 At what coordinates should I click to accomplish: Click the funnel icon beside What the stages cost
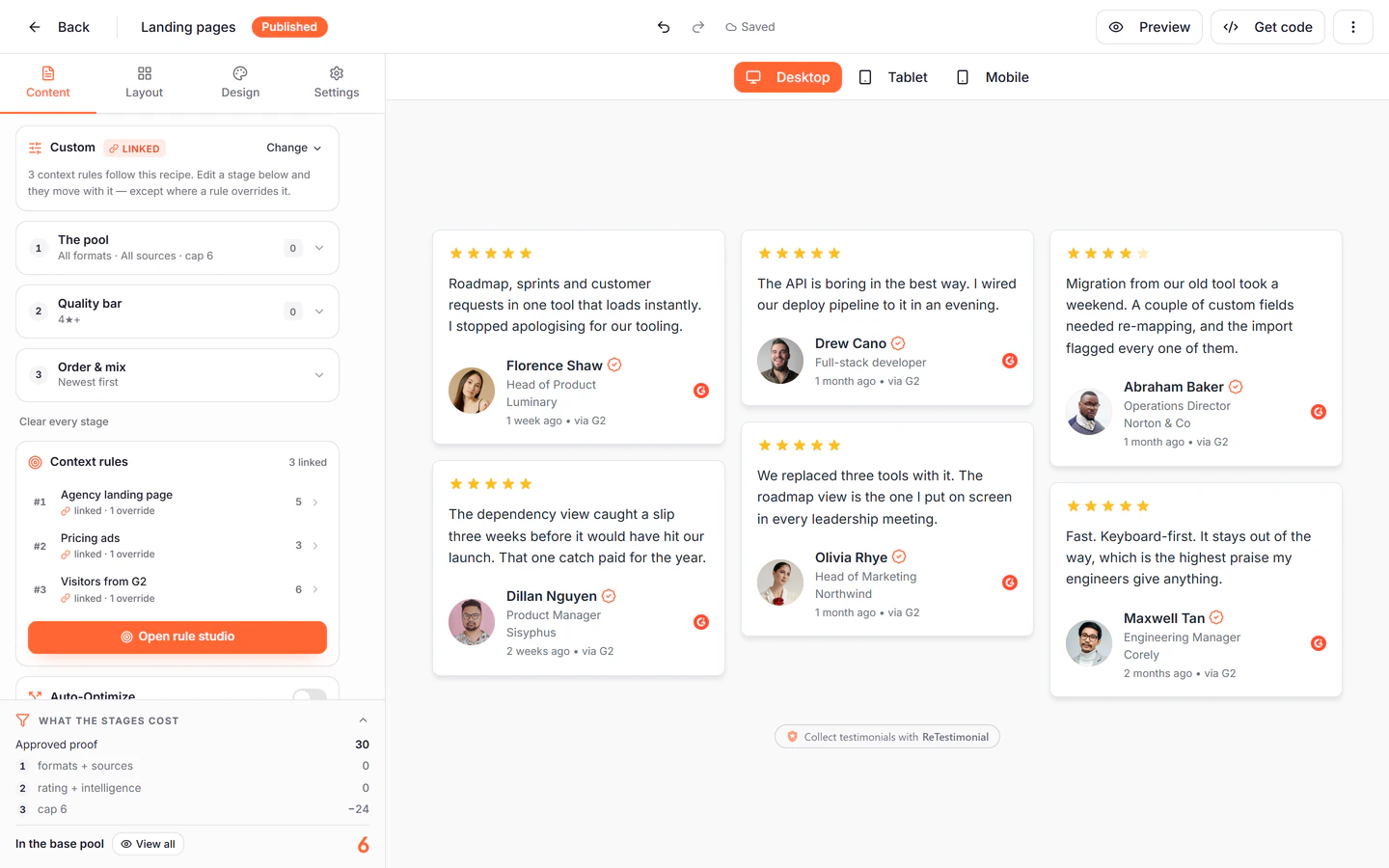[x=23, y=720]
